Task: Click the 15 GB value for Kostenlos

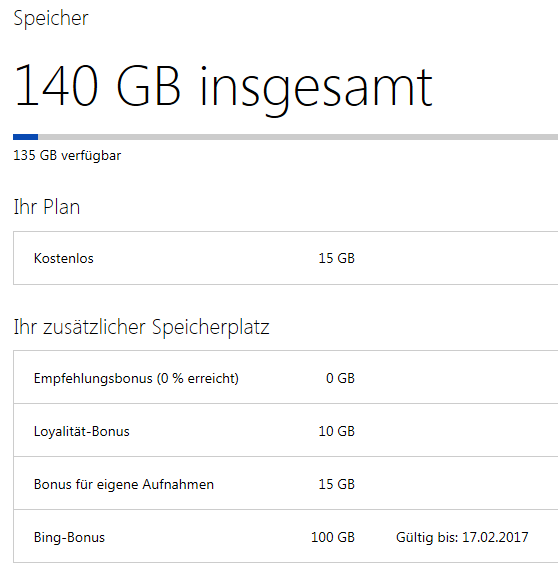Action: coord(337,258)
